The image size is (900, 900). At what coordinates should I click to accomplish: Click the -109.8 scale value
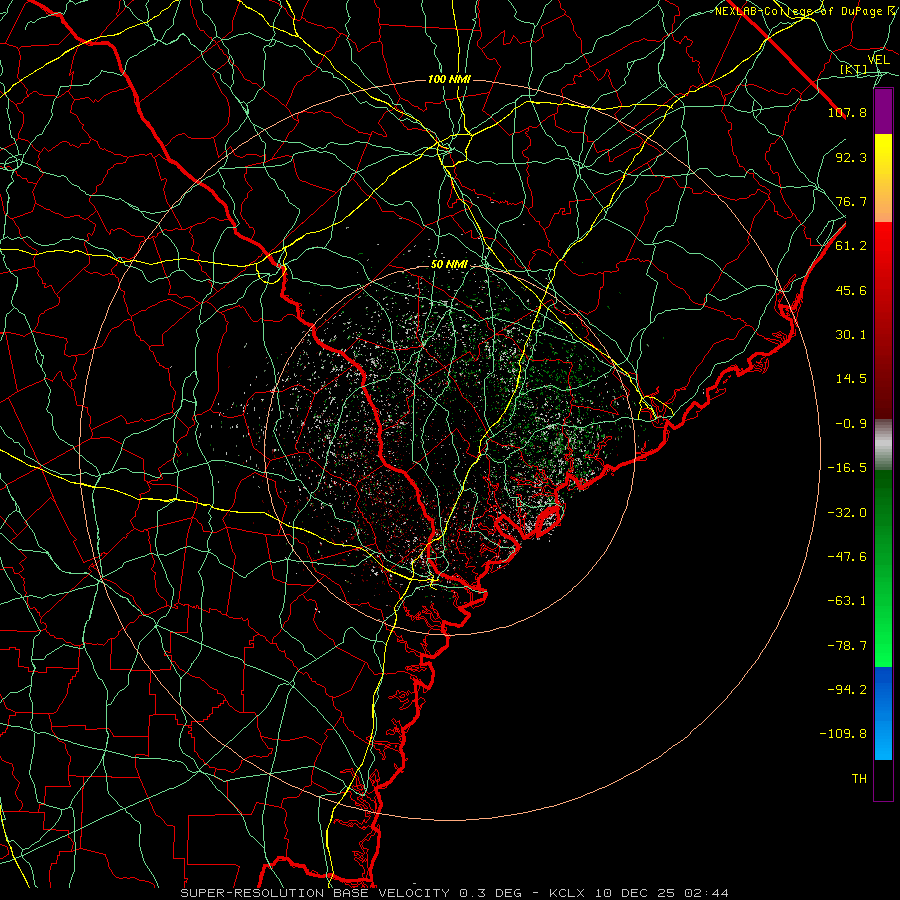843,734
